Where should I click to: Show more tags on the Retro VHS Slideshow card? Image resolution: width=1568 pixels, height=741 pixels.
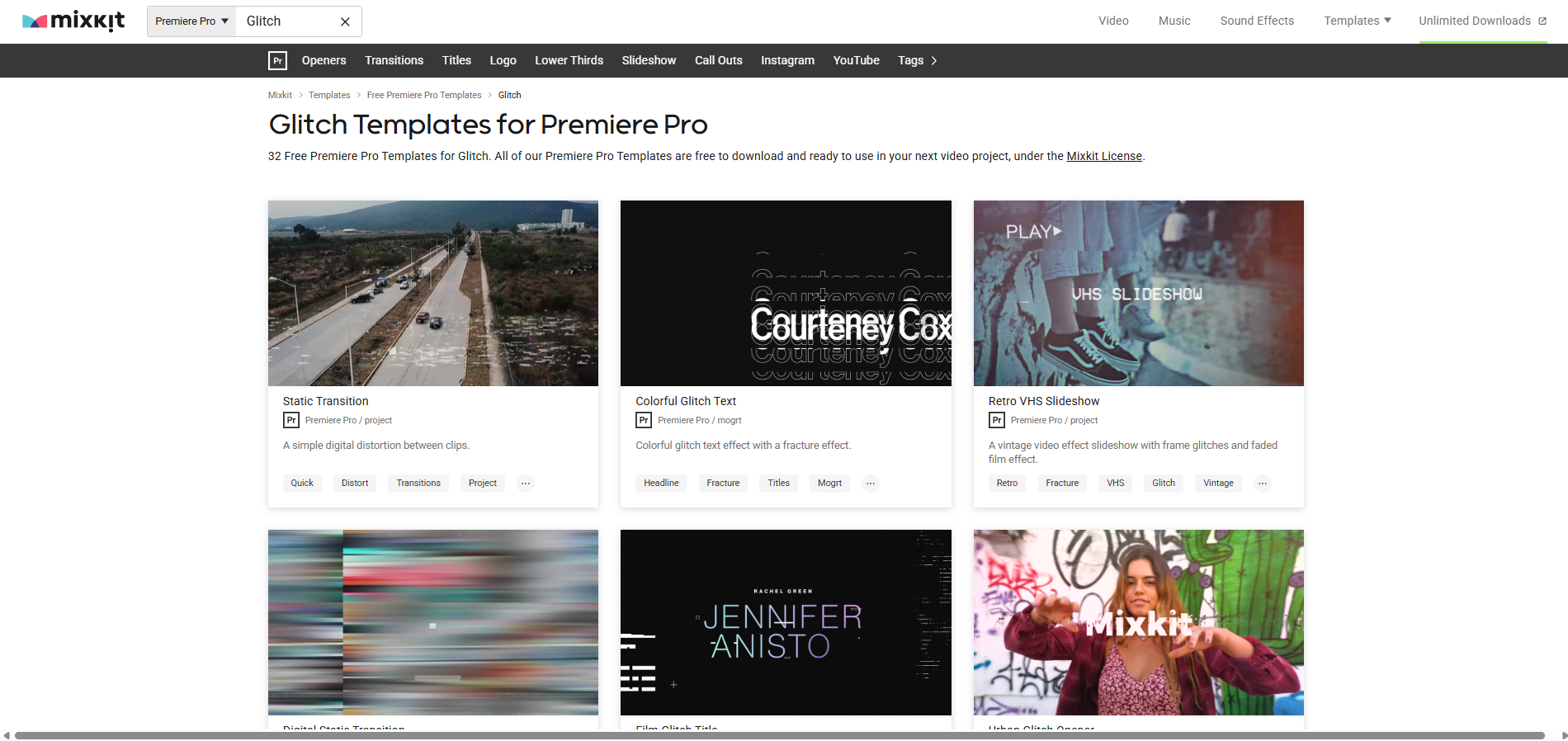coord(1263,484)
